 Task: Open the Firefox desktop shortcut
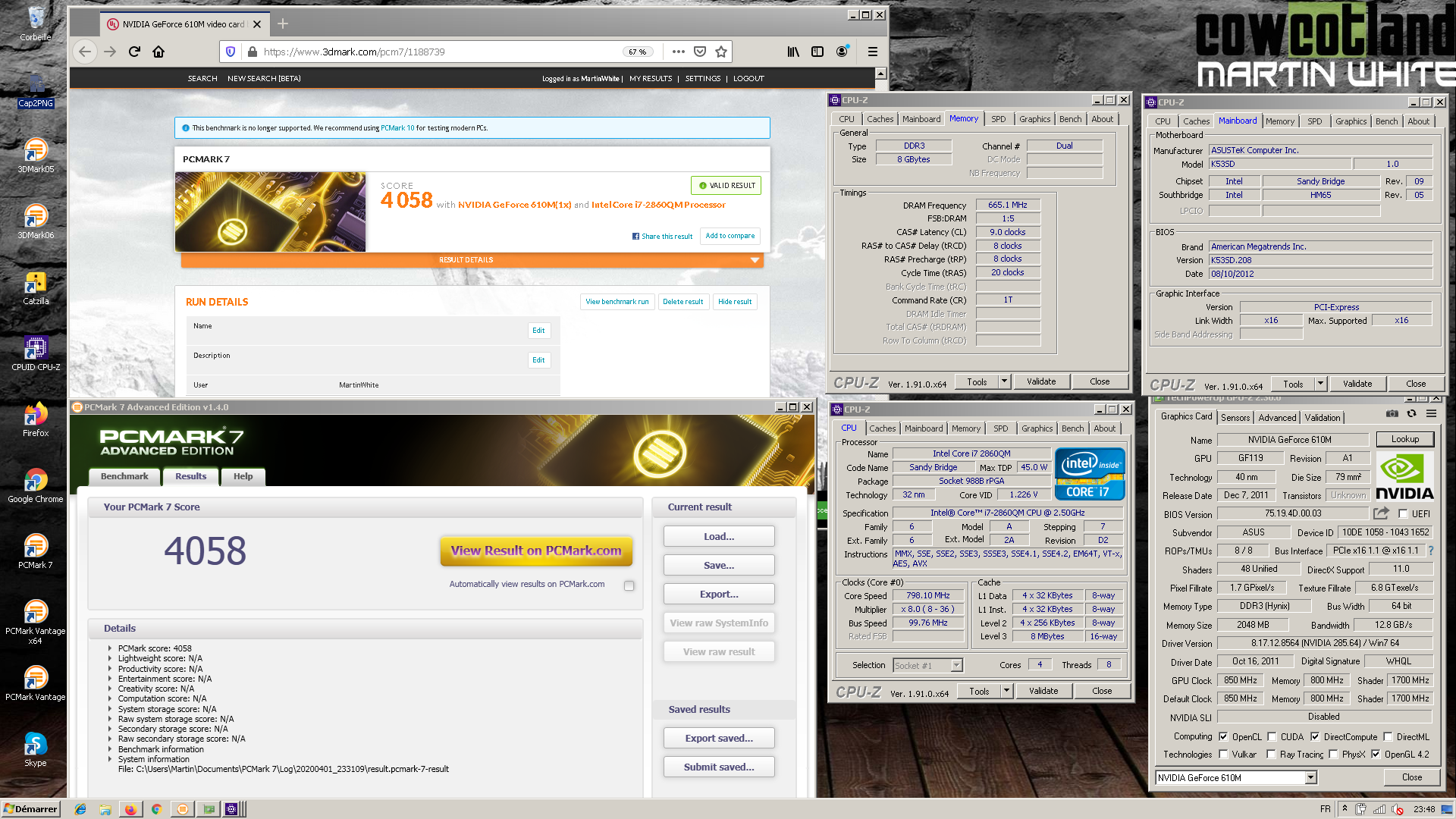point(36,419)
